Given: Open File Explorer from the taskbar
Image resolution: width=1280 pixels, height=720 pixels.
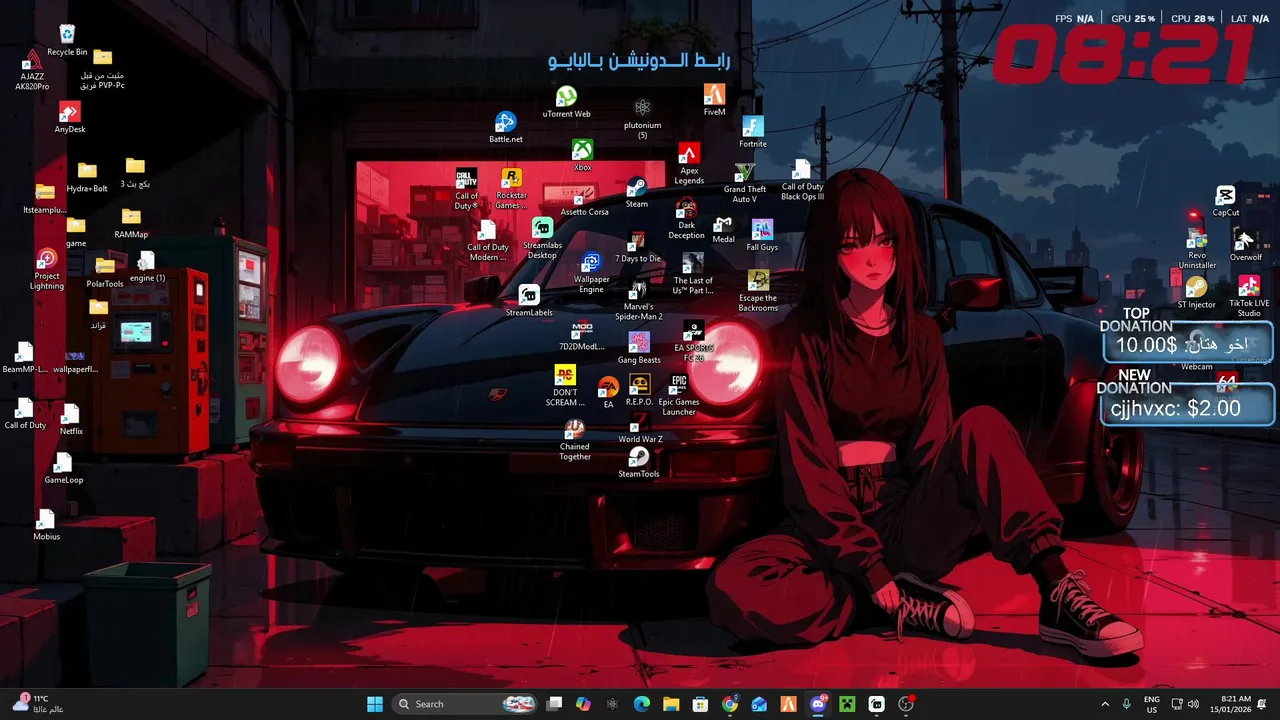Looking at the screenshot, I should tap(671, 704).
